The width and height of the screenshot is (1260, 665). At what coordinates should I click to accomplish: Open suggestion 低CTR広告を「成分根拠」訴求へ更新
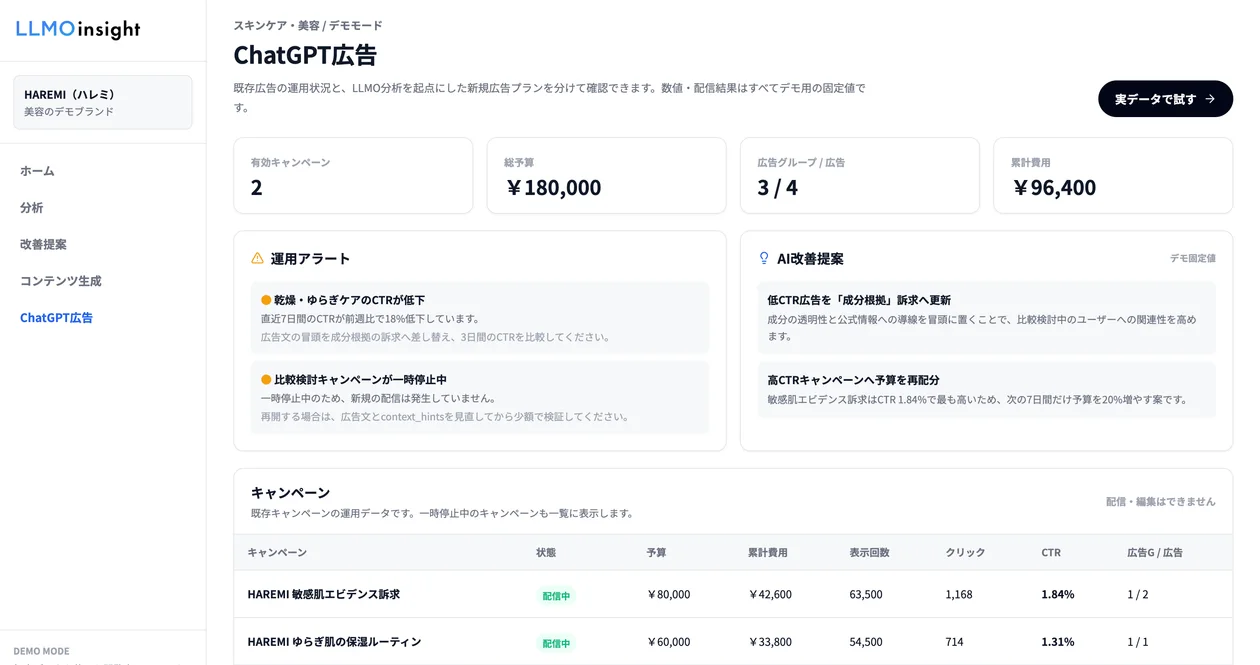[987, 318]
